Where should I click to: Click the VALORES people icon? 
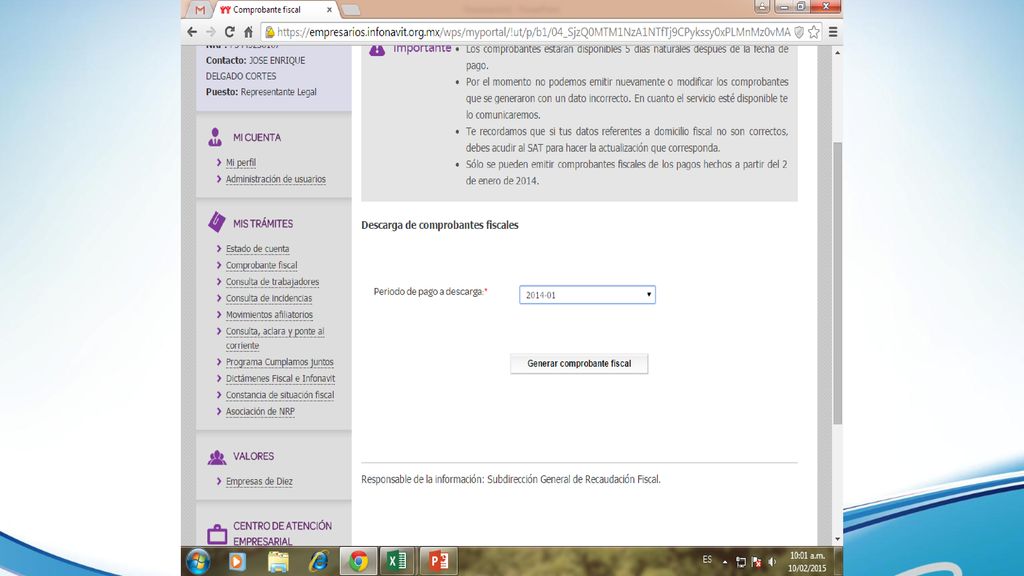[x=217, y=456]
